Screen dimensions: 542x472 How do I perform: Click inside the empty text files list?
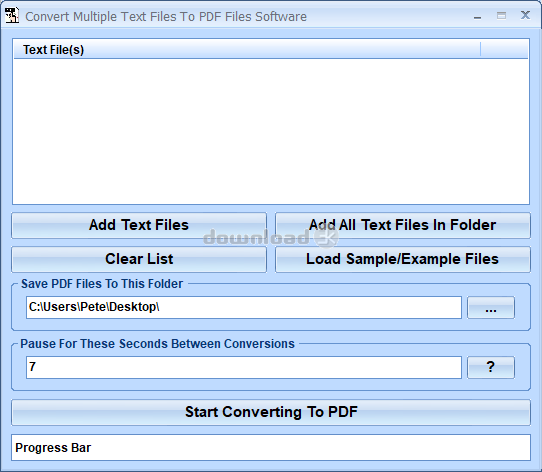271,131
